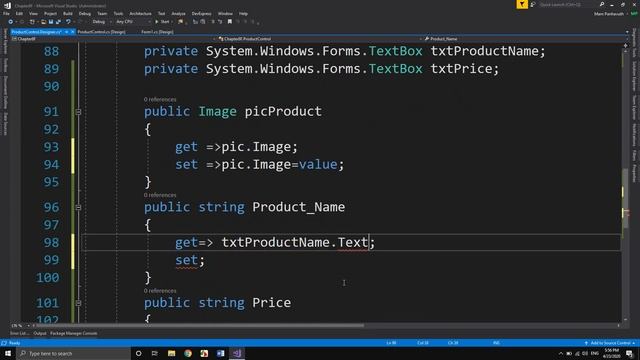Open the Edit menu
The image size is (640, 360).
tap(19, 13)
